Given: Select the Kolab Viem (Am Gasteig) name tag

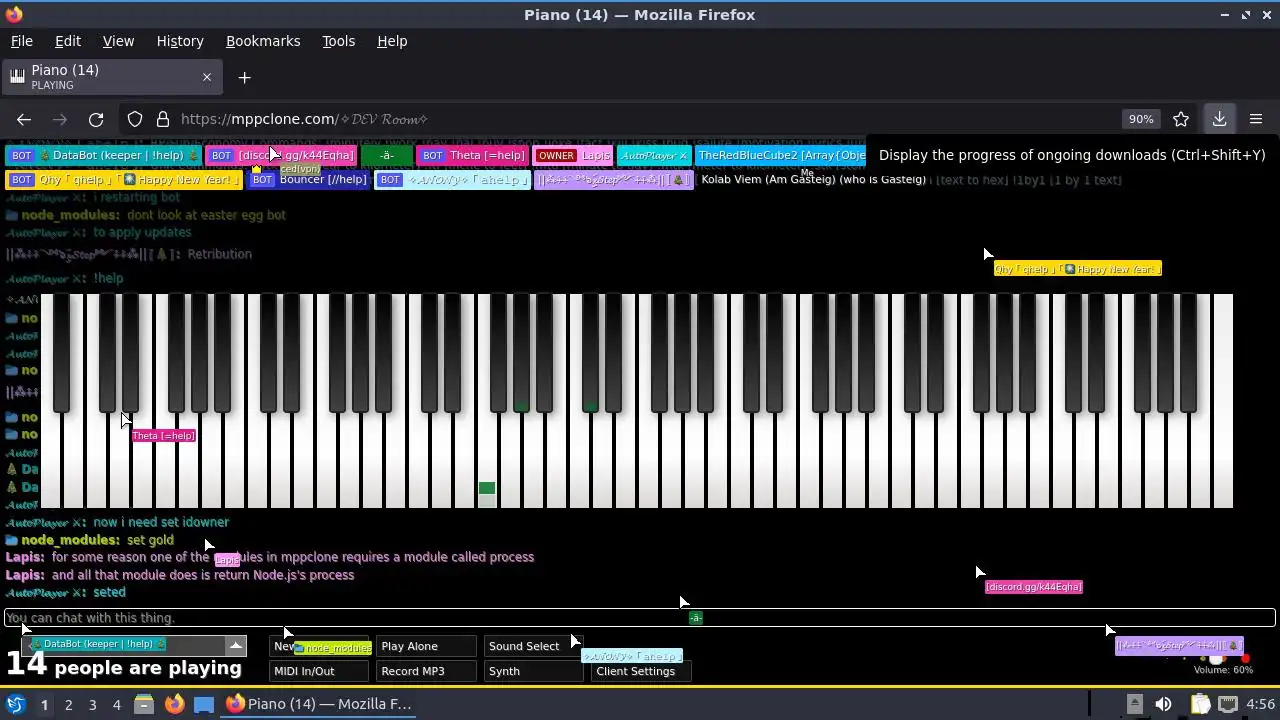Looking at the screenshot, I should 813,180.
